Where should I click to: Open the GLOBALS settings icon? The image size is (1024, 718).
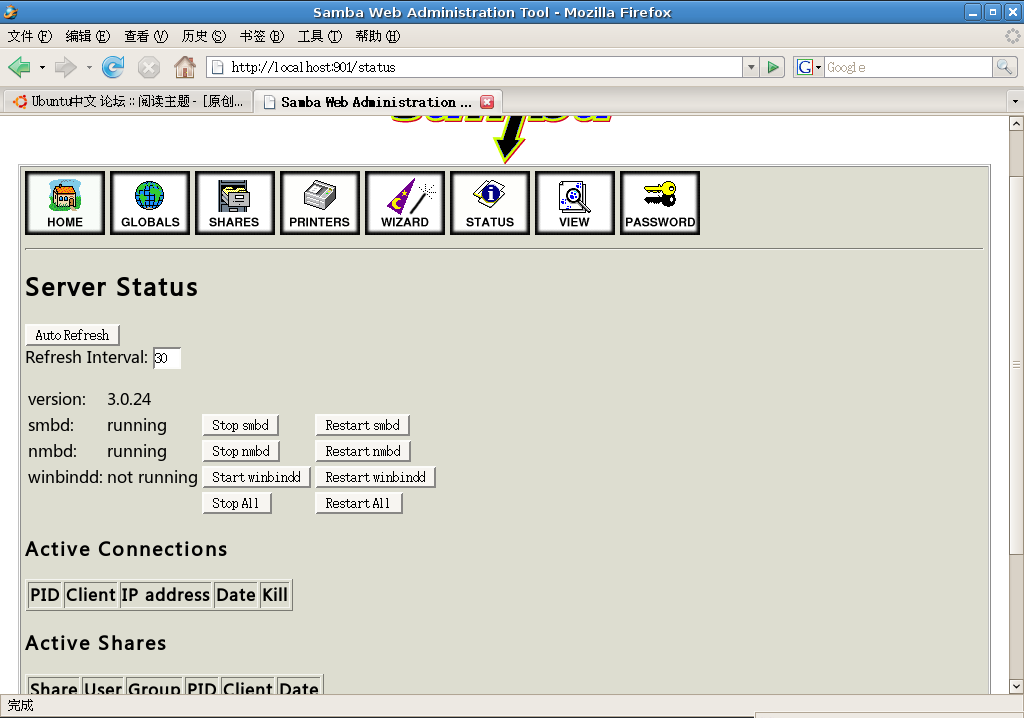click(150, 203)
